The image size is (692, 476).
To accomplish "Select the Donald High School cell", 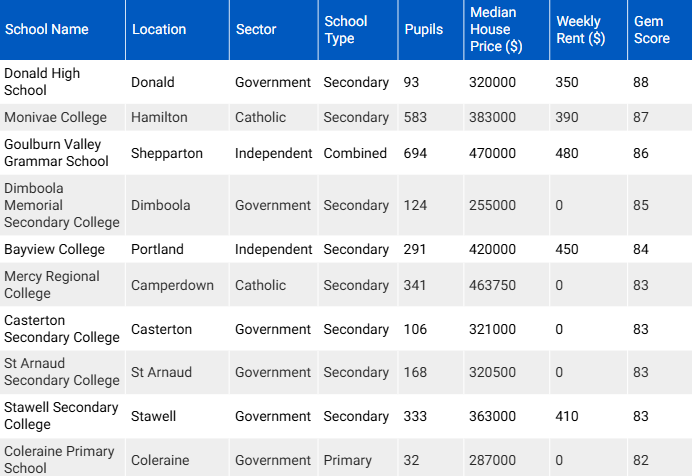I will point(42,82).
